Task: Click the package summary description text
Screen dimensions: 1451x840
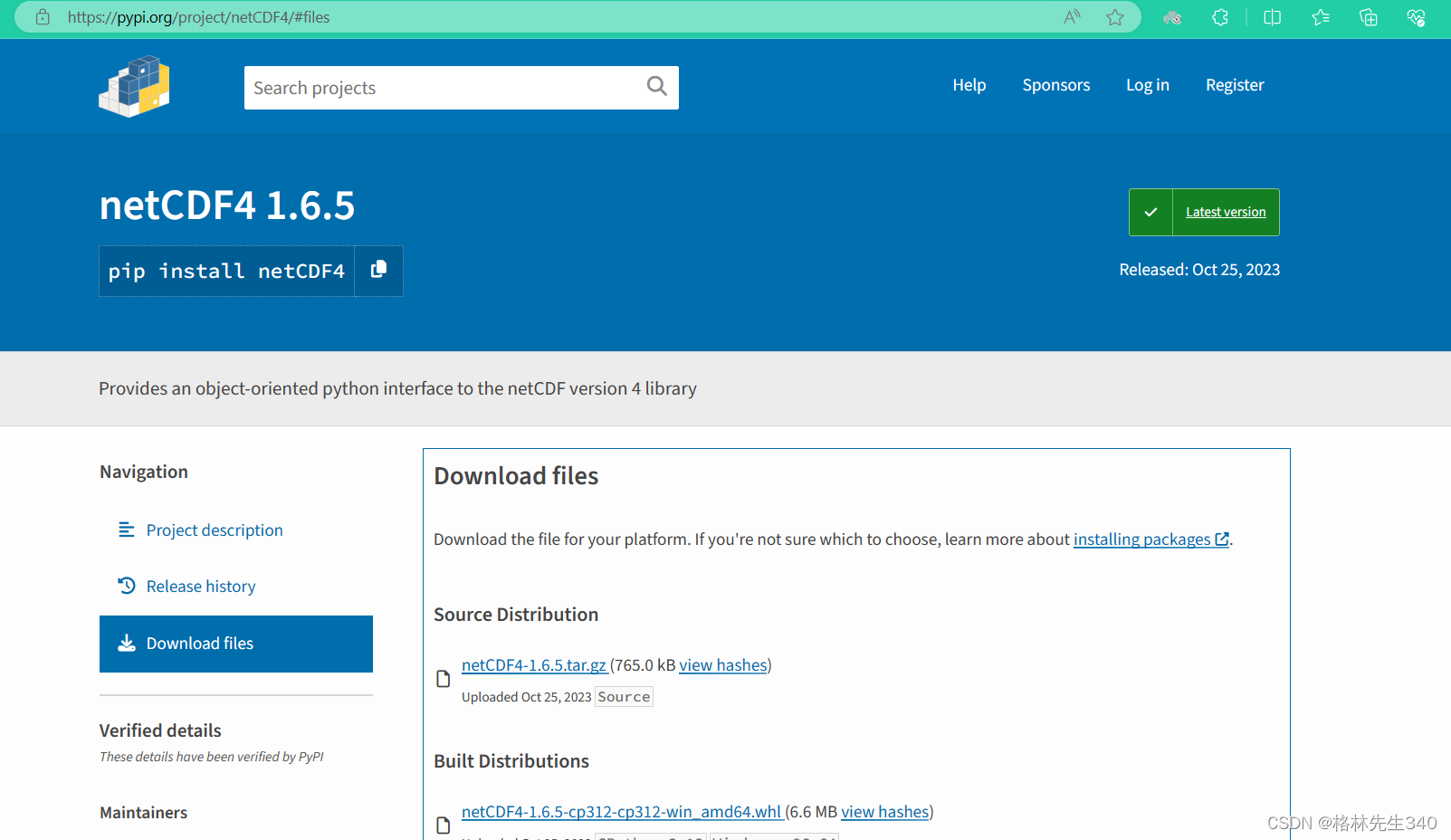Action: coord(397,388)
